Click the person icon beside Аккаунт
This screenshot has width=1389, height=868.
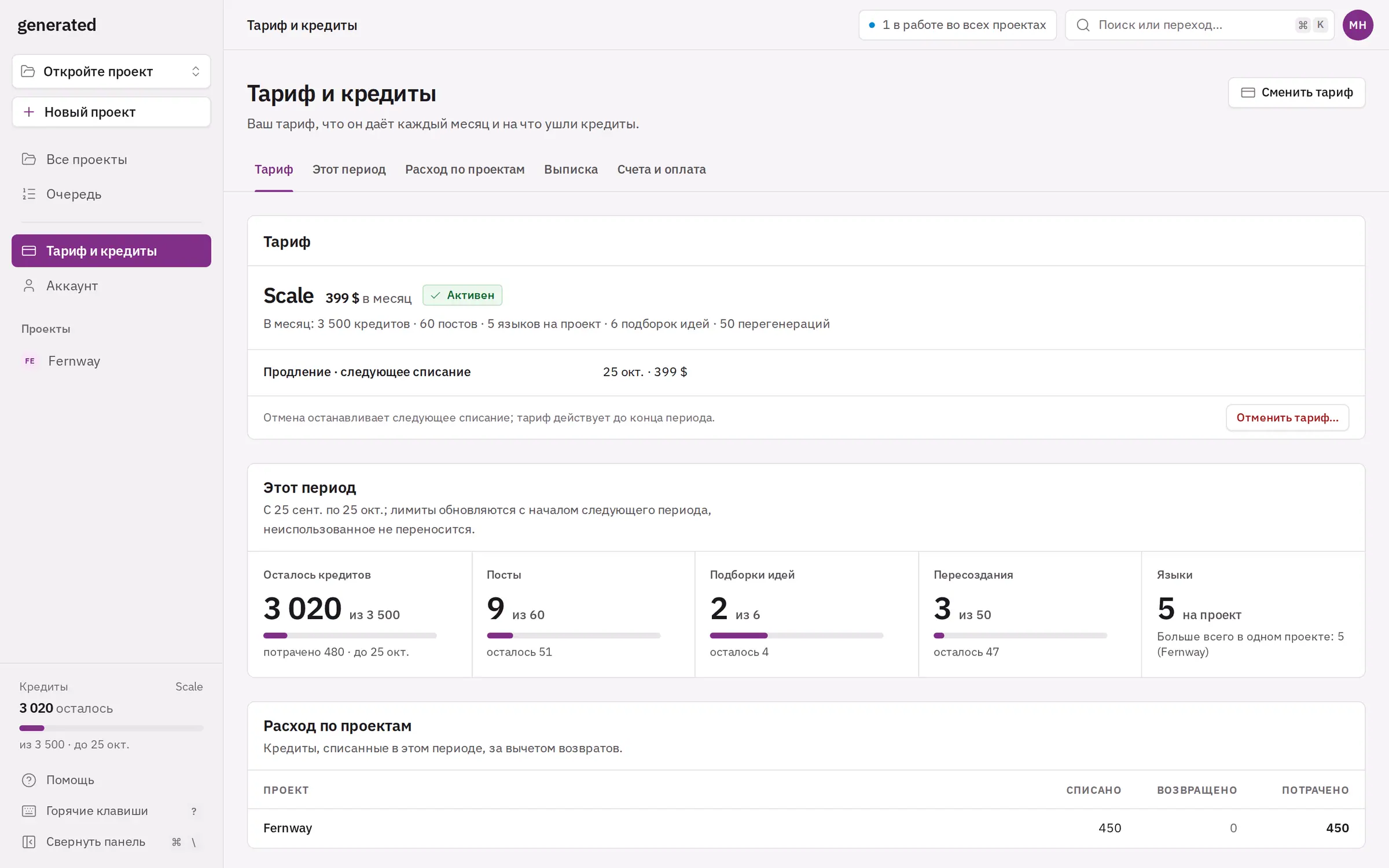[x=29, y=285]
